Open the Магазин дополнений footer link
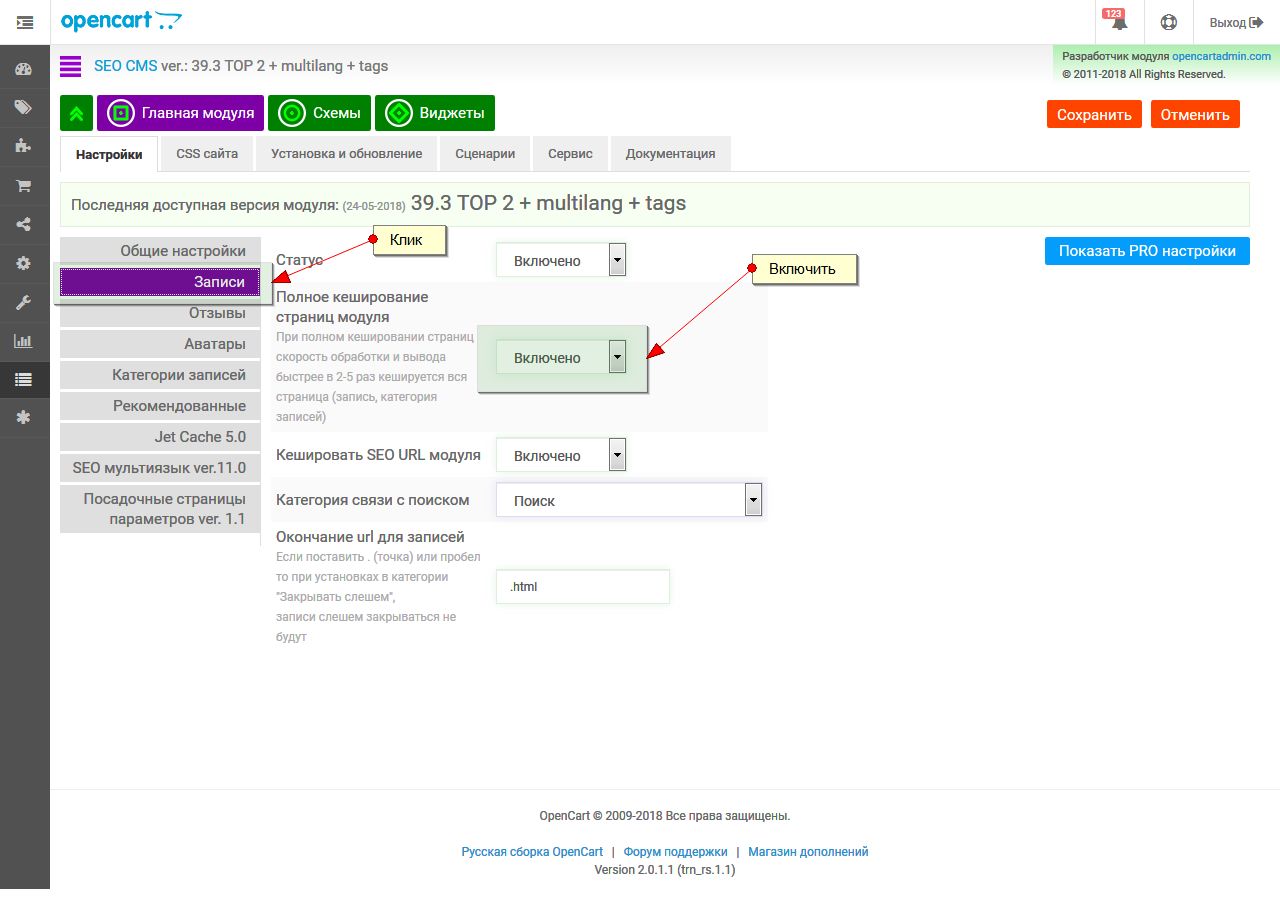Image resolution: width=1280 pixels, height=910 pixels. click(808, 852)
